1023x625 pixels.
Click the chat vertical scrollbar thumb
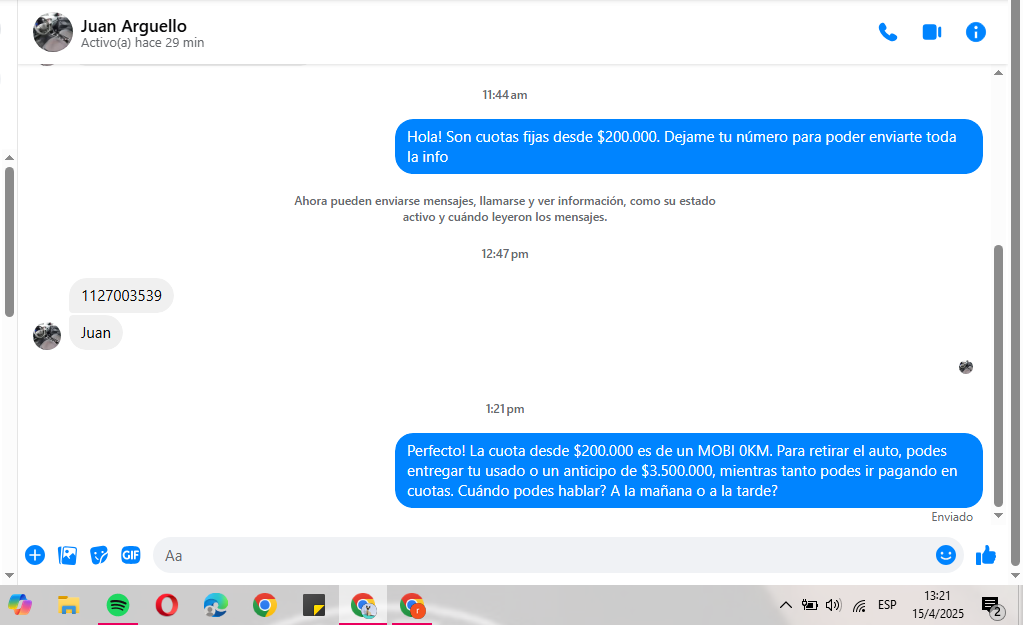[x=998, y=375]
